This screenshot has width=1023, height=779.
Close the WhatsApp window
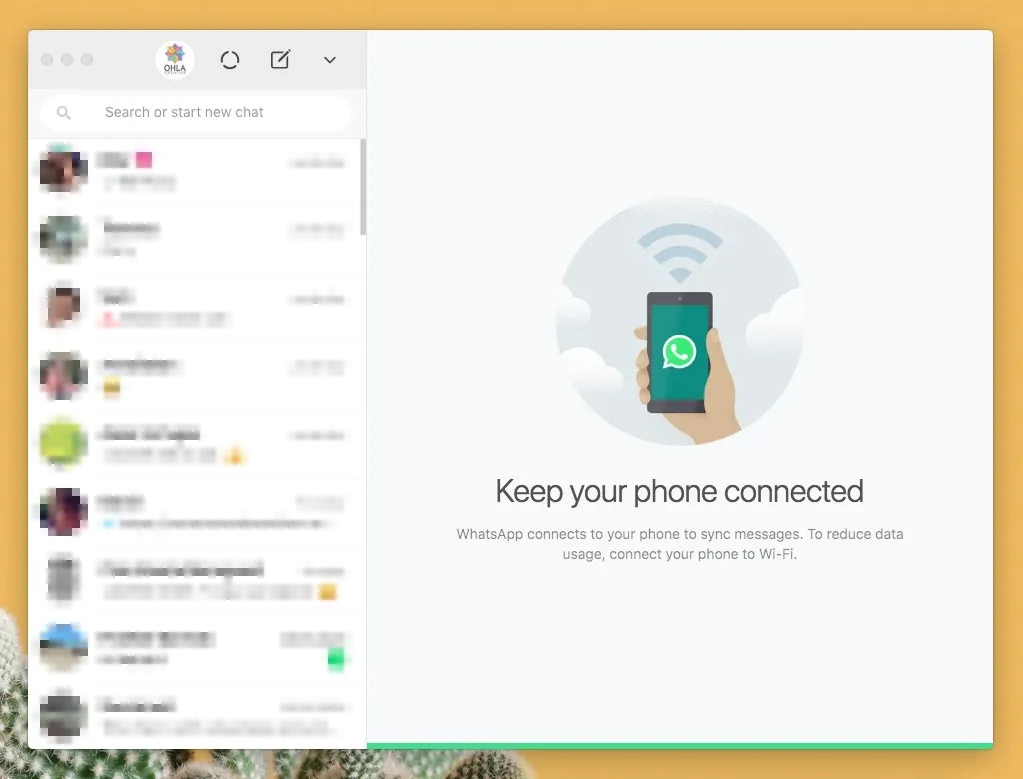coord(47,59)
